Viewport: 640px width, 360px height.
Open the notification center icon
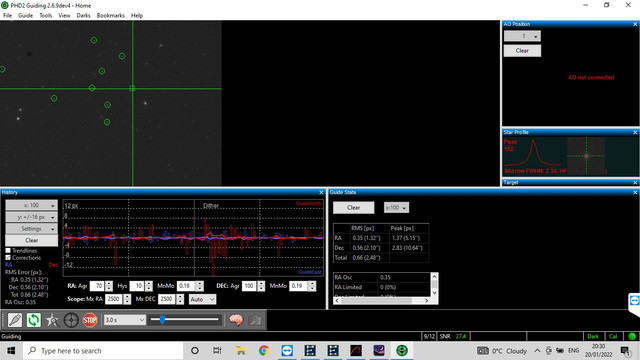(625, 351)
